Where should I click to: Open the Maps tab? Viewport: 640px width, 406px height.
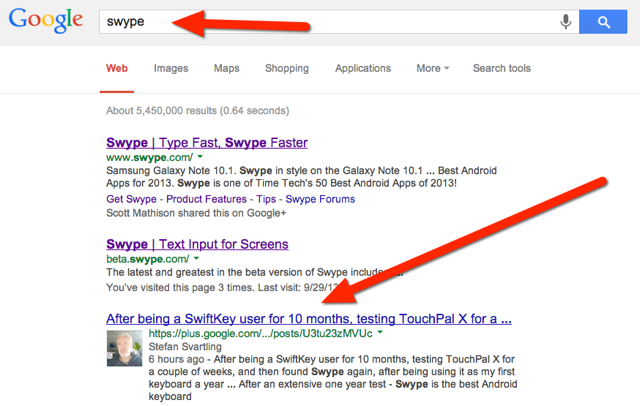226,68
